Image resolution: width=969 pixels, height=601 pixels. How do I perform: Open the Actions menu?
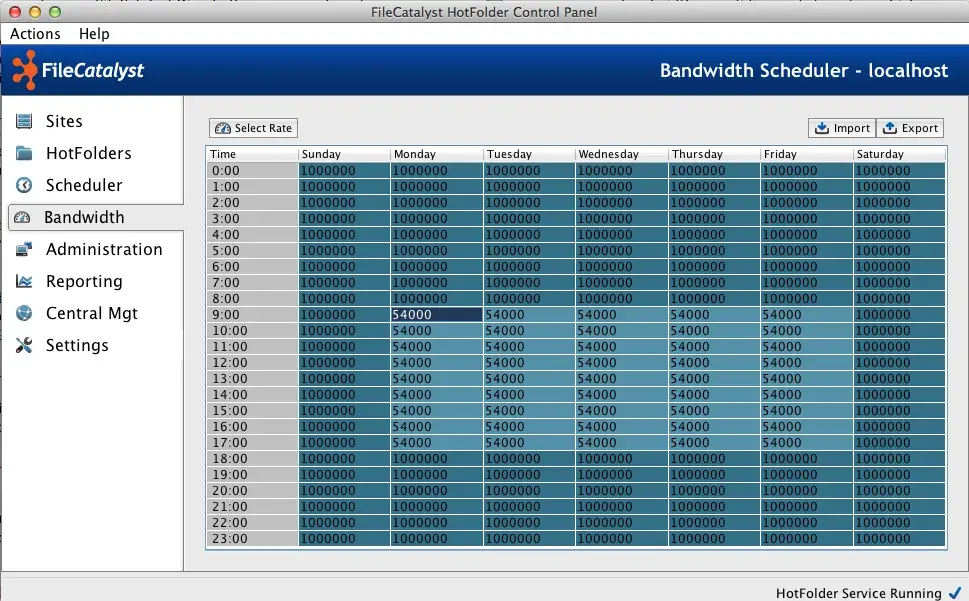pyautogui.click(x=35, y=33)
